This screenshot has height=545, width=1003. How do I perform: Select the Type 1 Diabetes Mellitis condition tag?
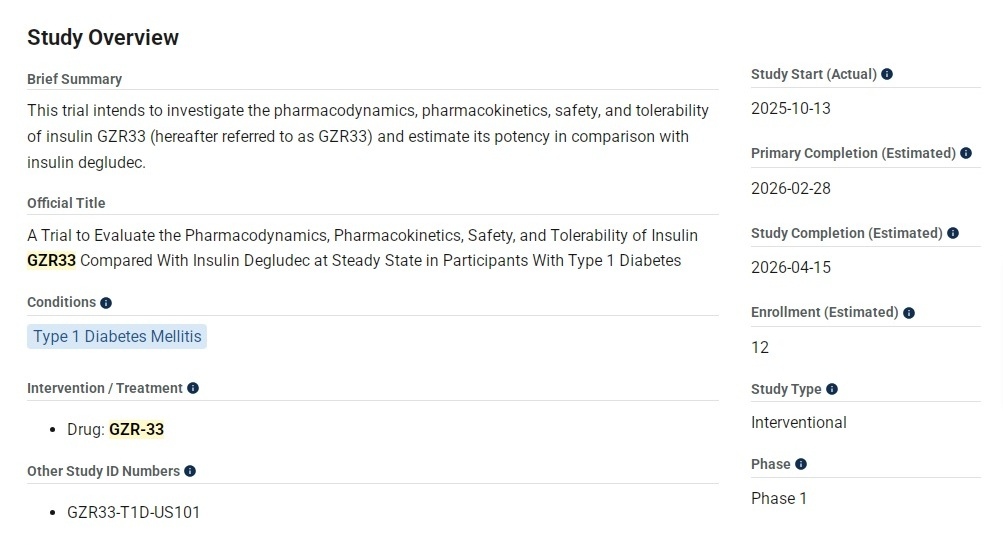pos(117,337)
